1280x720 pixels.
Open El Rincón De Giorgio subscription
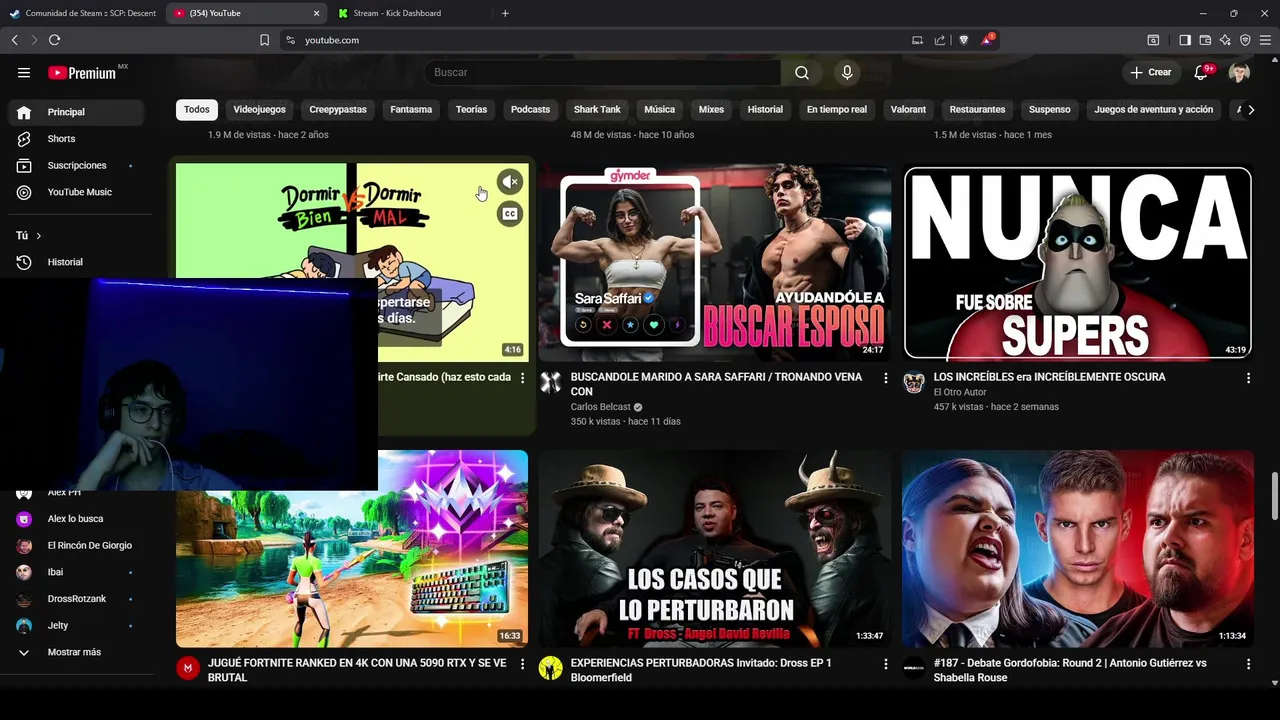coord(76,546)
